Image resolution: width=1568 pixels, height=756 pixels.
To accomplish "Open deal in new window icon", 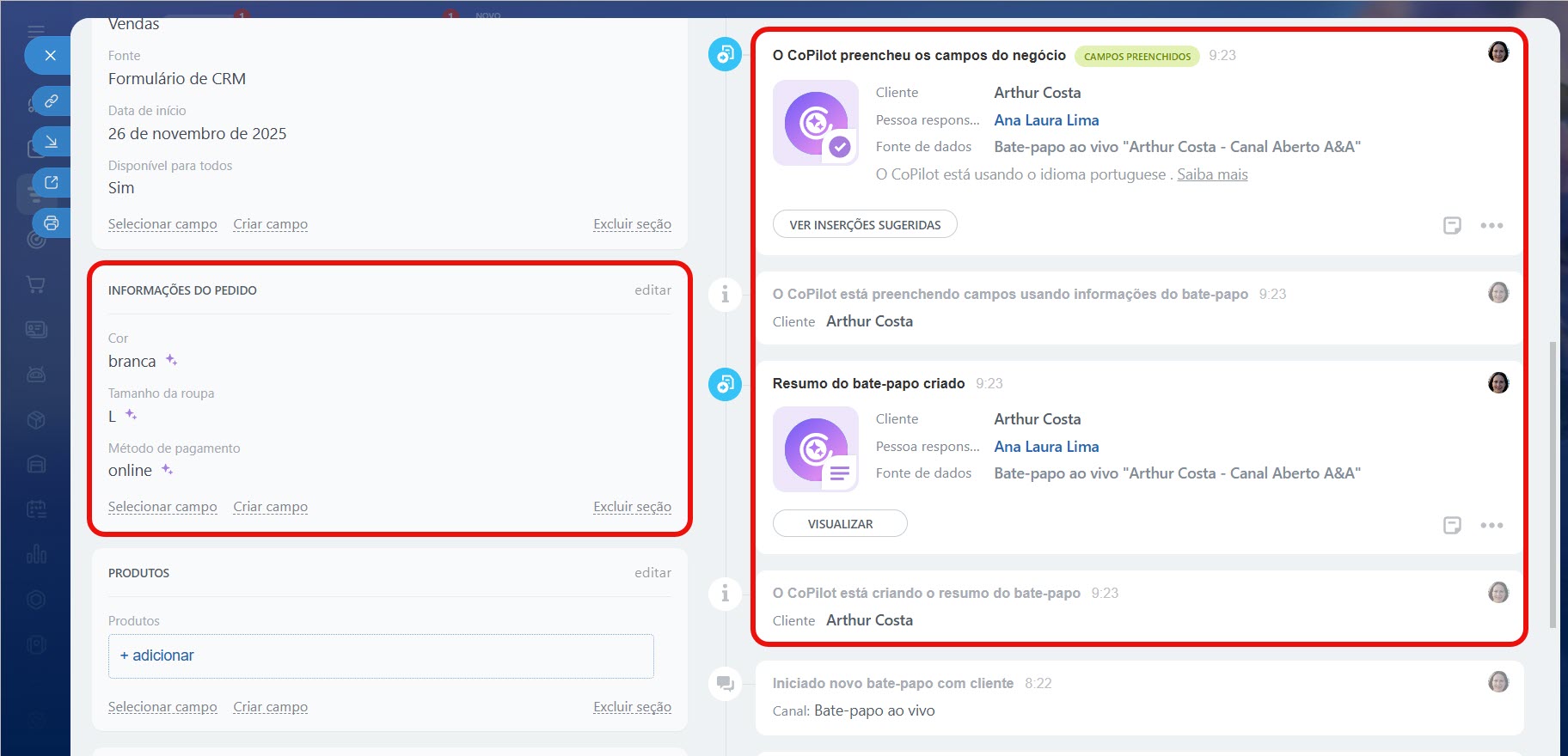I will point(52,182).
